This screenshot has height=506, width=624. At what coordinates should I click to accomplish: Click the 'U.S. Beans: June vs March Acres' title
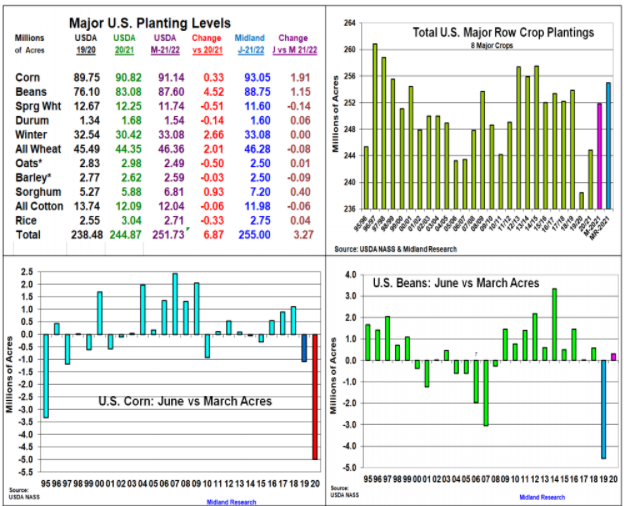coord(456,283)
